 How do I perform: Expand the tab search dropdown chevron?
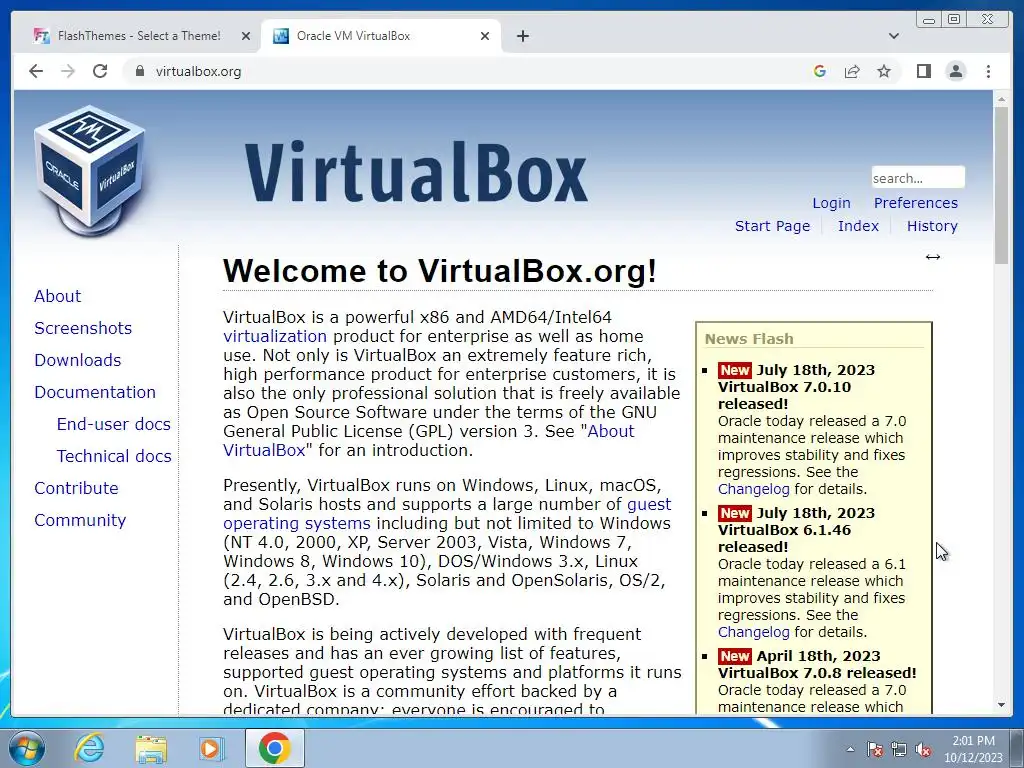click(894, 36)
